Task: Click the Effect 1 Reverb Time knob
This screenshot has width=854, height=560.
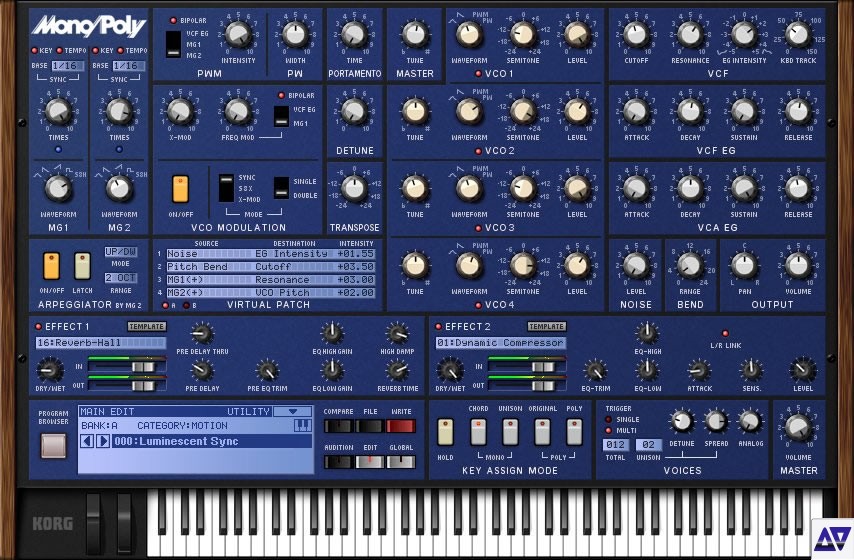Action: [398, 370]
